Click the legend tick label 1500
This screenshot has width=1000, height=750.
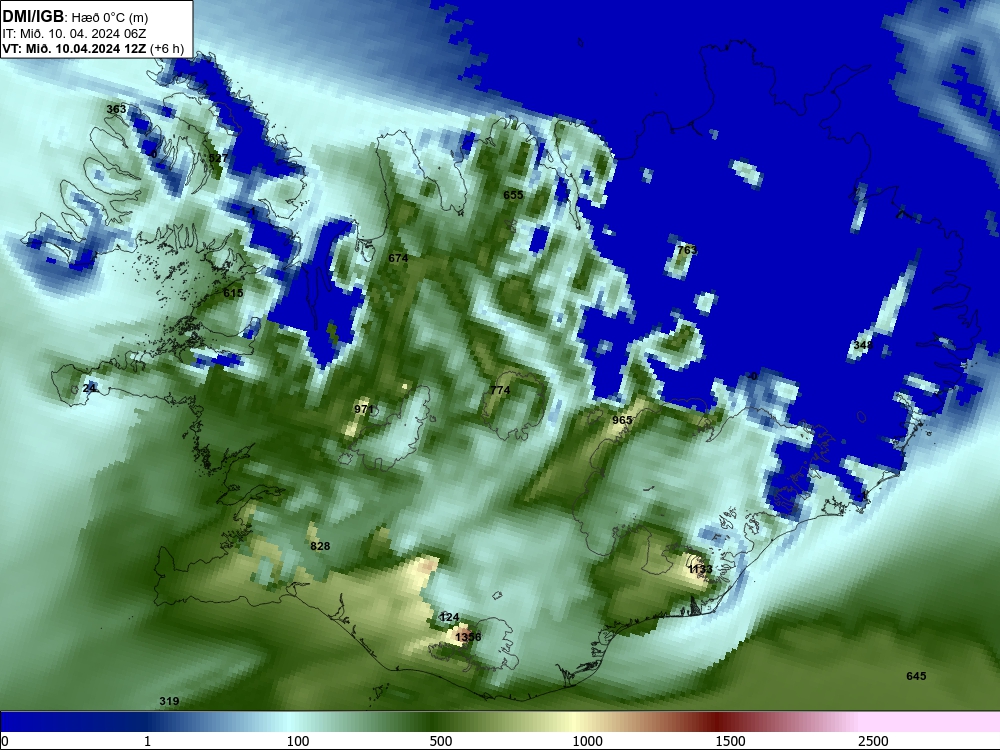730,741
